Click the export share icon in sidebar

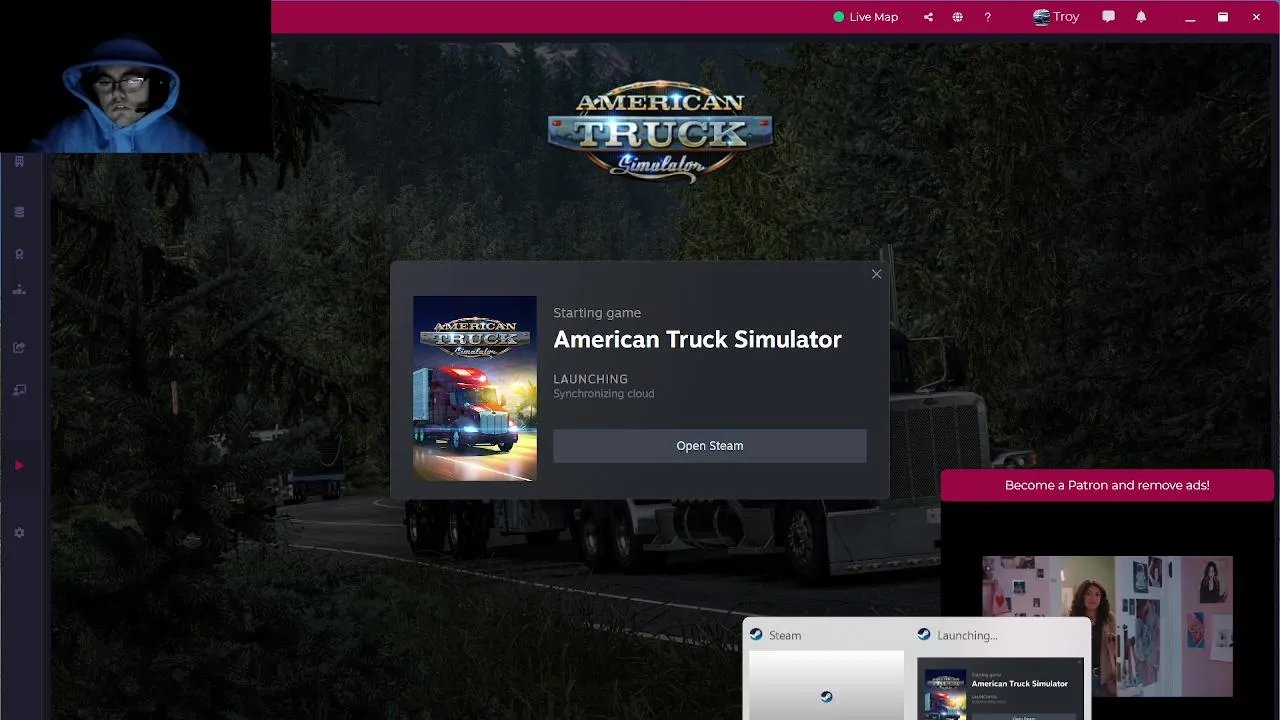(x=19, y=348)
